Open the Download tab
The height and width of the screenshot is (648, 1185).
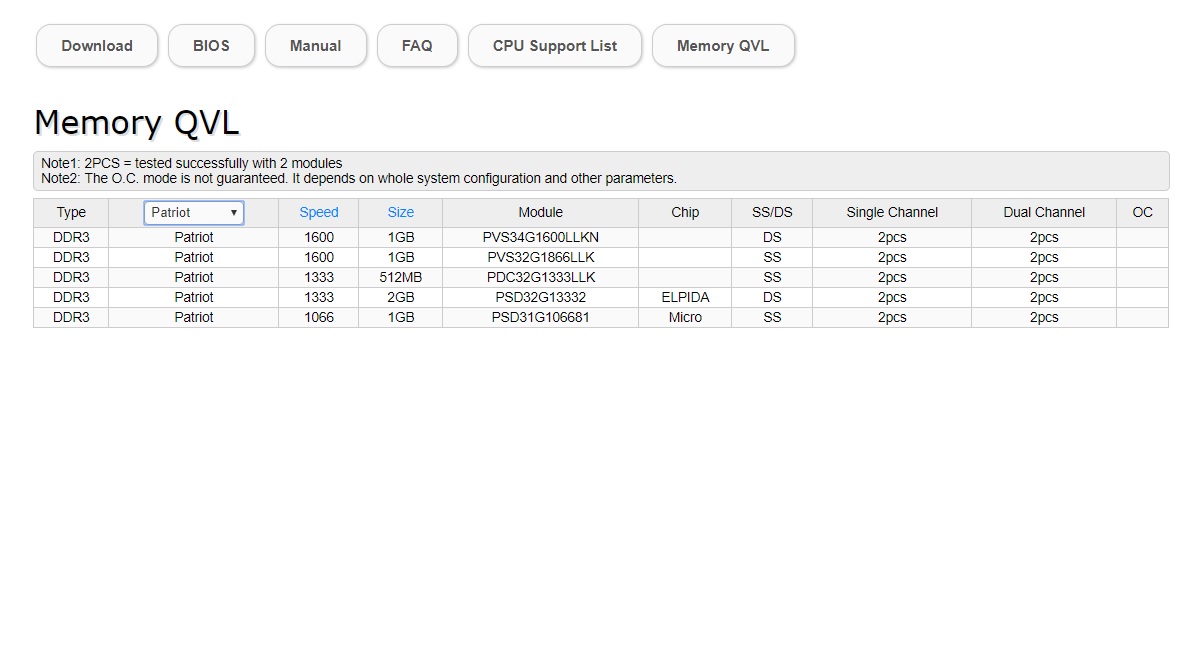pyautogui.click(x=97, y=46)
